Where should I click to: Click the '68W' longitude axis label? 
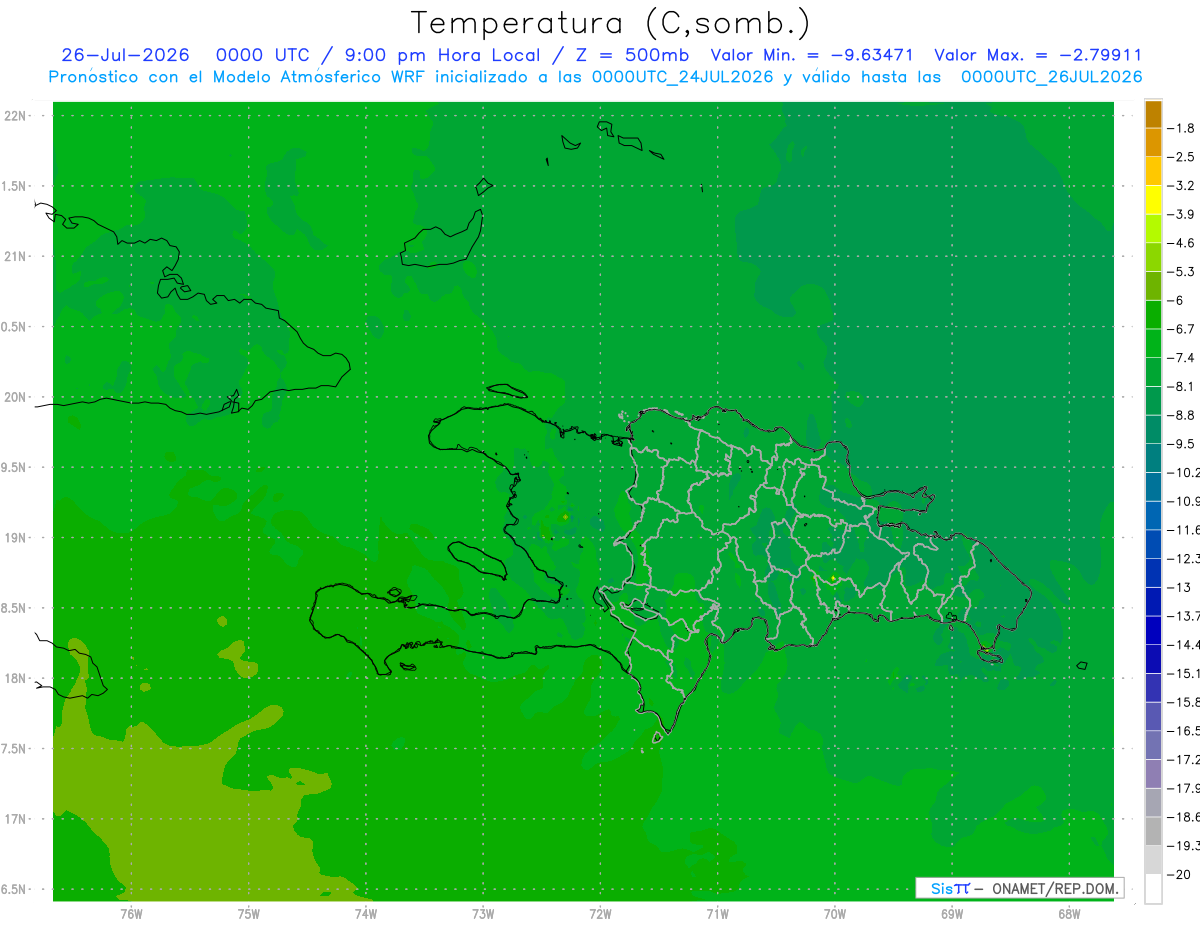[1068, 913]
